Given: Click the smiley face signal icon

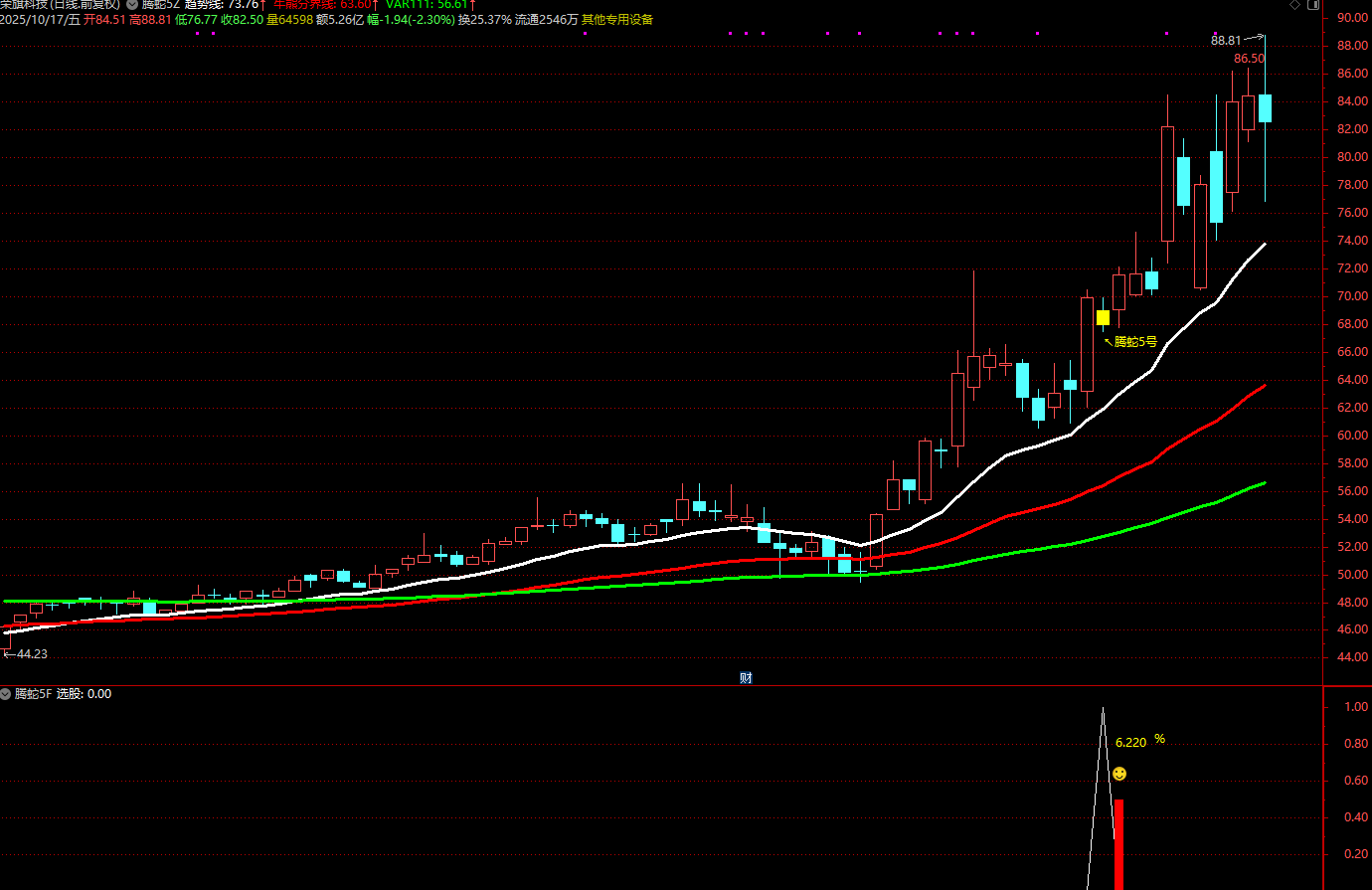Looking at the screenshot, I should (x=1119, y=774).
